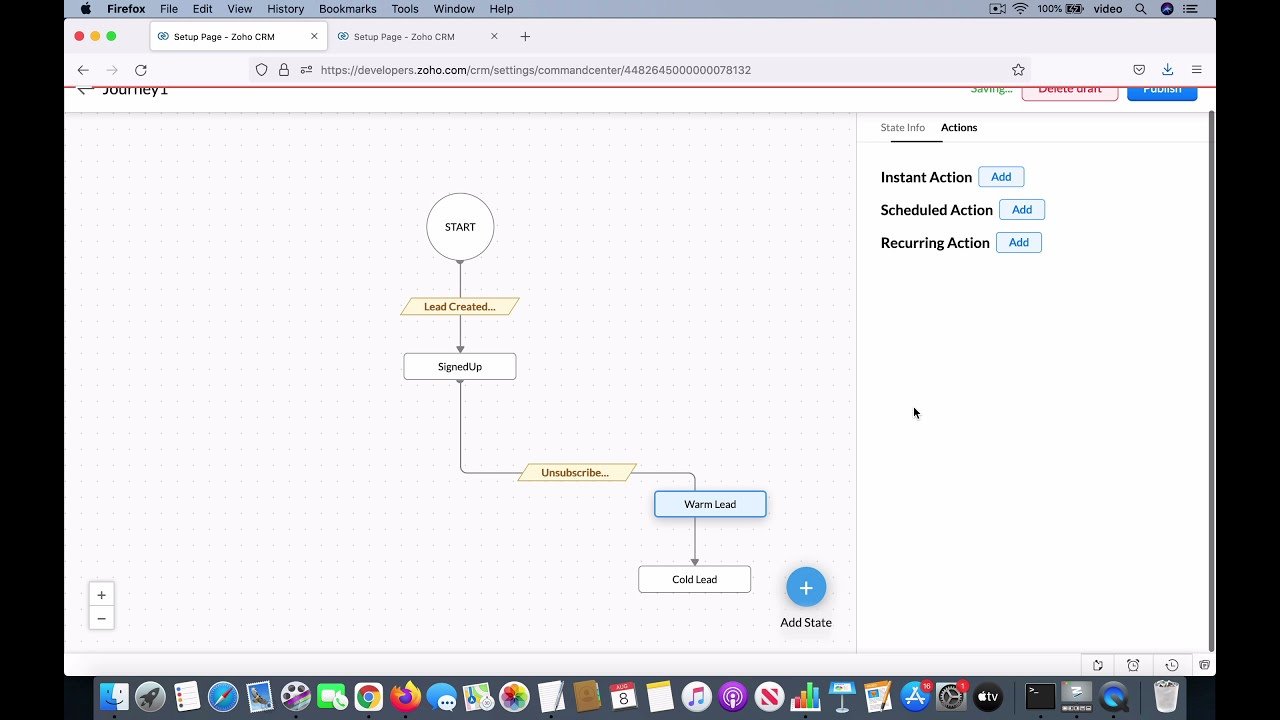
Task: Add a Recurring Action
Action: click(x=1019, y=243)
